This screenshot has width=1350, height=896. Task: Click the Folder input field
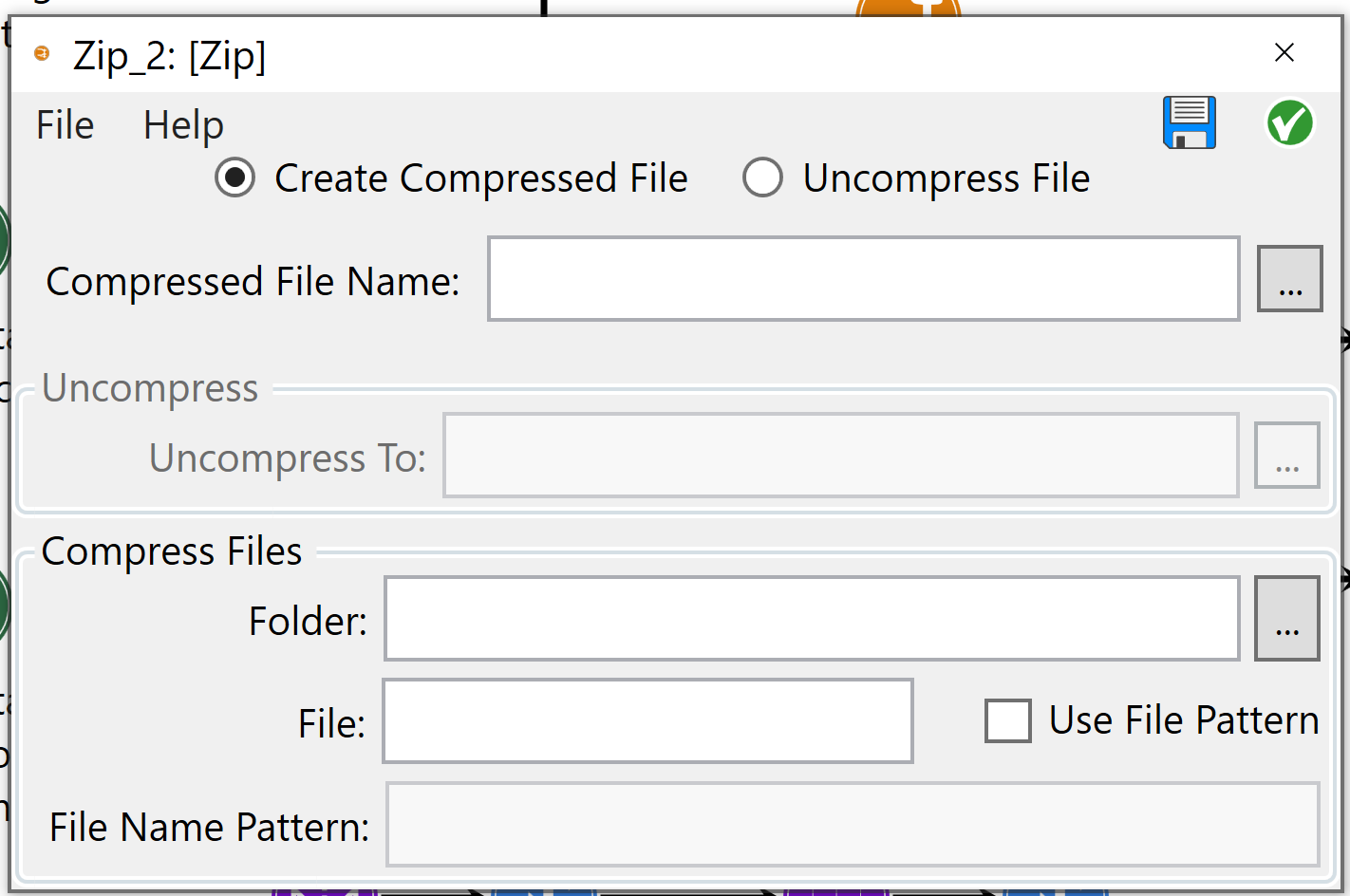pos(811,618)
